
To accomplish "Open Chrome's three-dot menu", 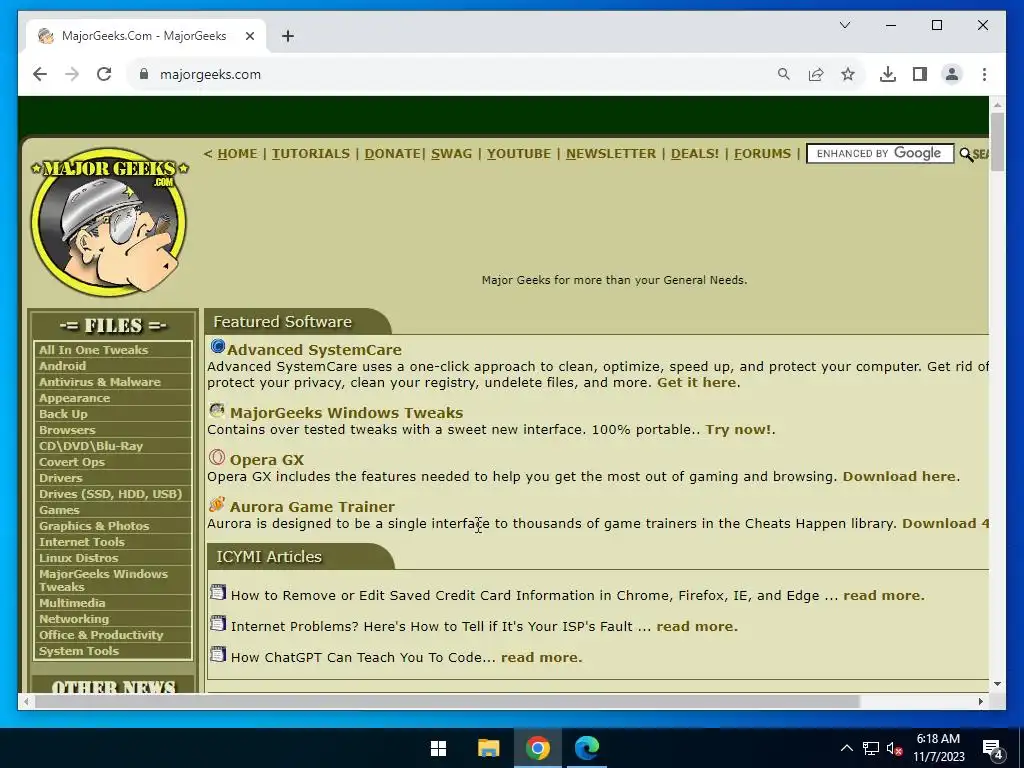I will (984, 74).
